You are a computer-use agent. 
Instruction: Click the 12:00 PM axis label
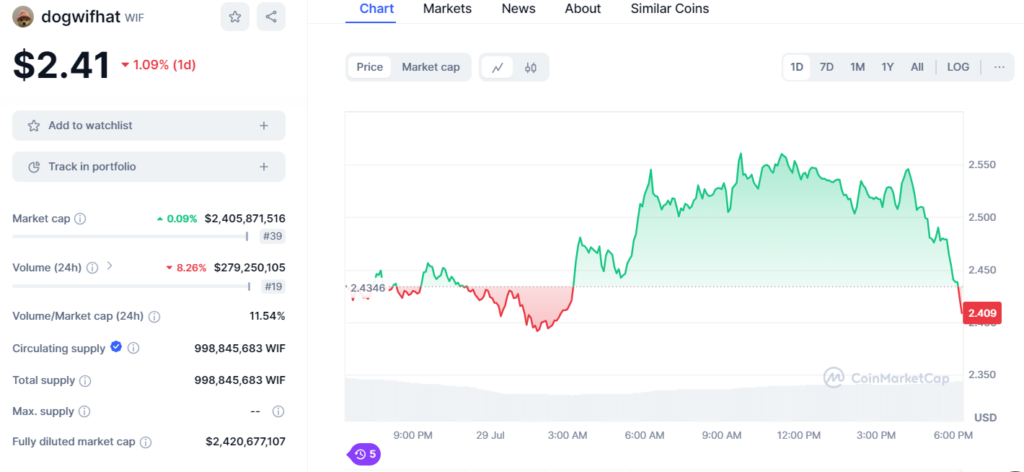[x=799, y=435]
